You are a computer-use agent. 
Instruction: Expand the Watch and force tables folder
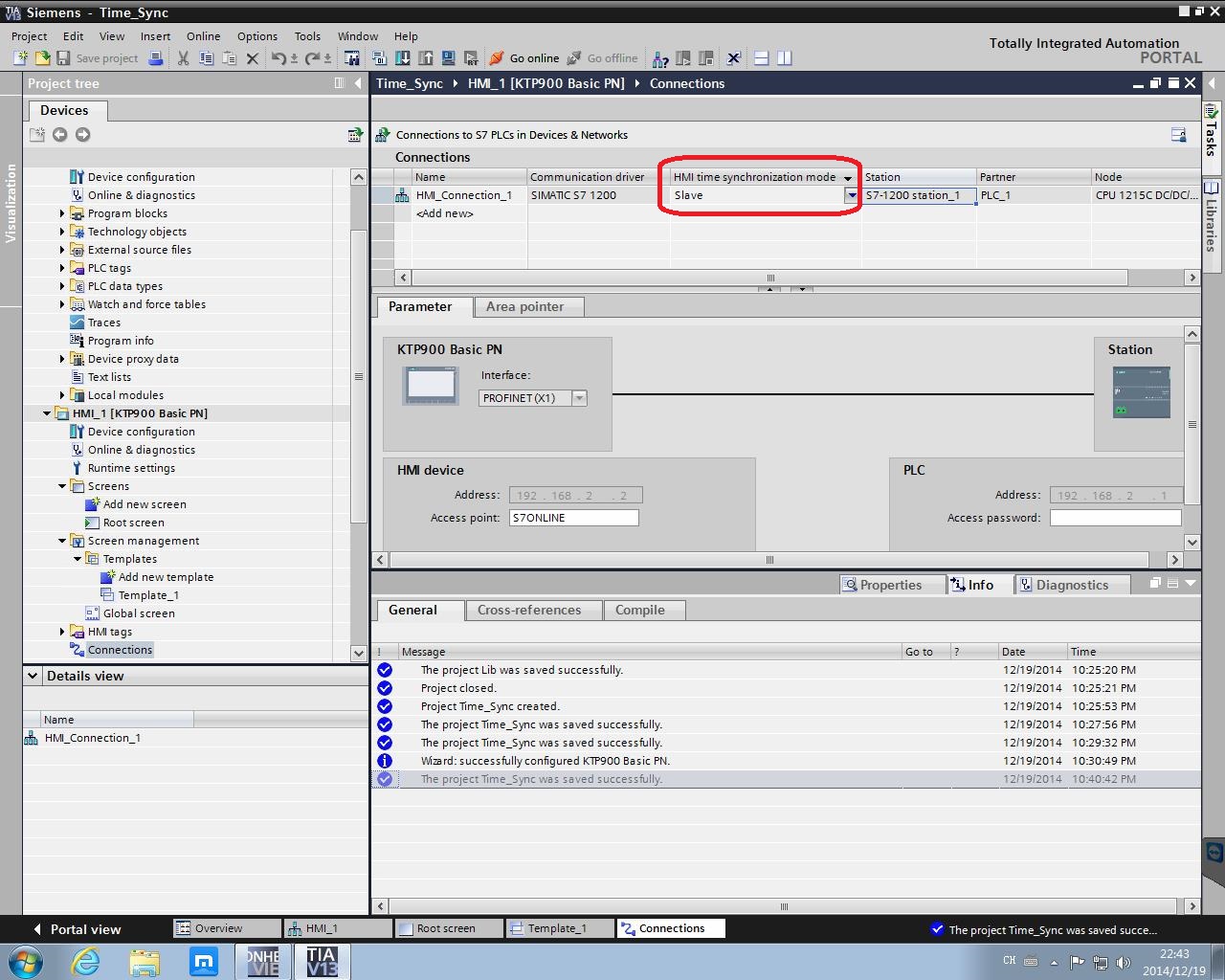(x=62, y=304)
